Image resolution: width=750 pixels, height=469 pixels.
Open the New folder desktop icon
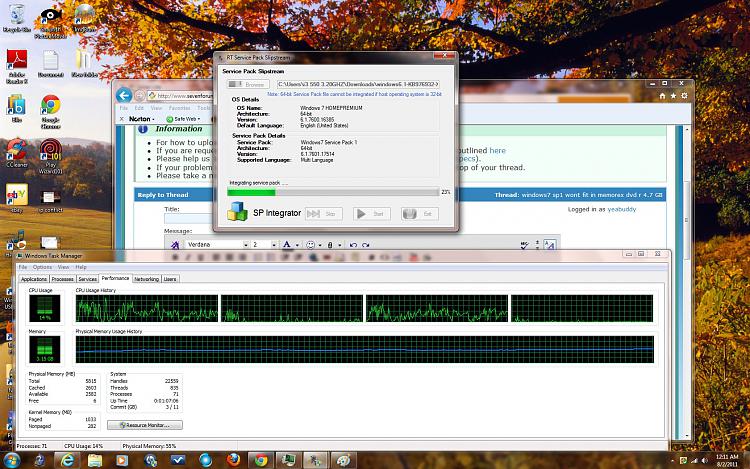point(84,63)
